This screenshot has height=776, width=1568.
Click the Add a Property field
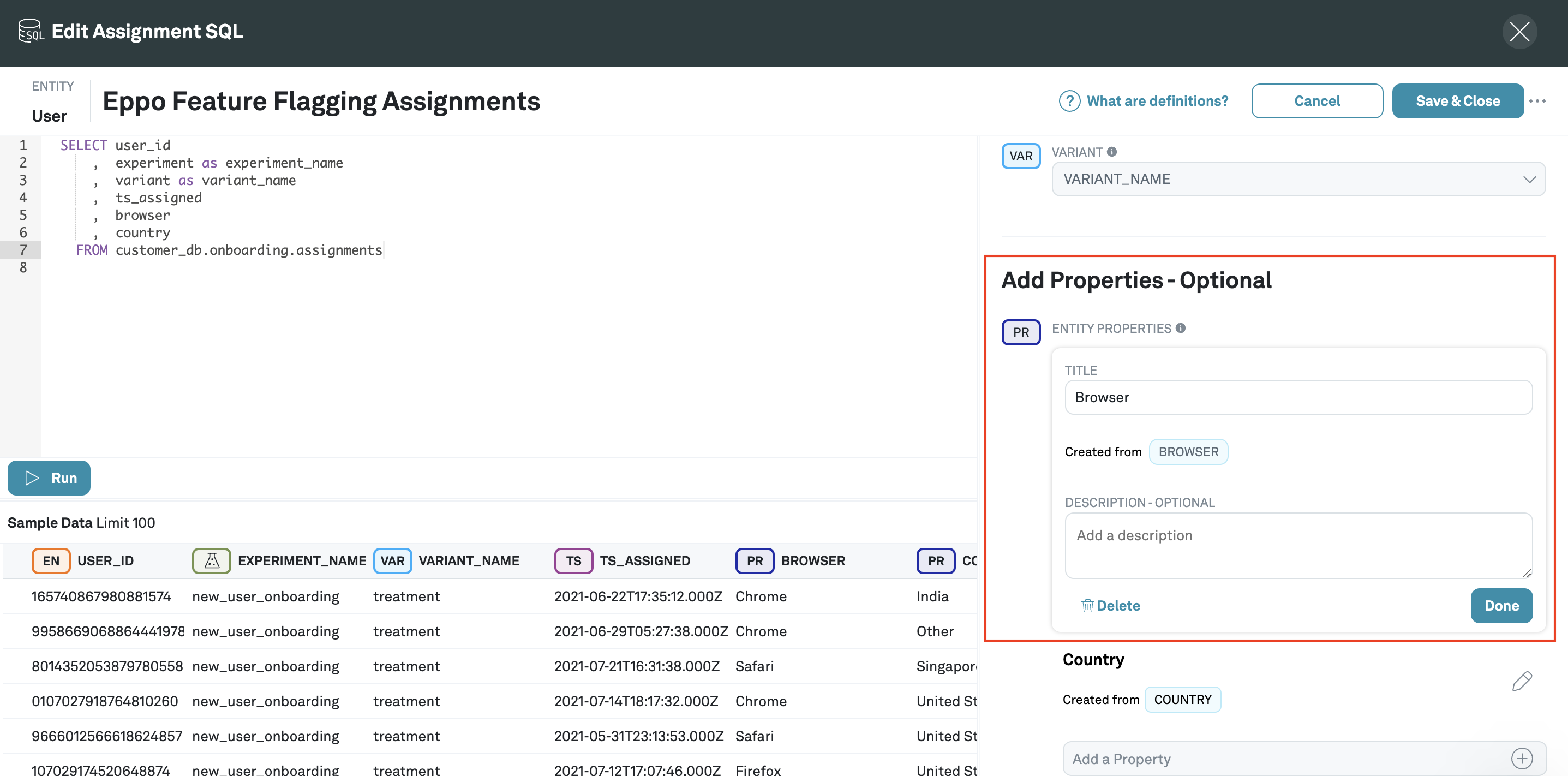1304,759
